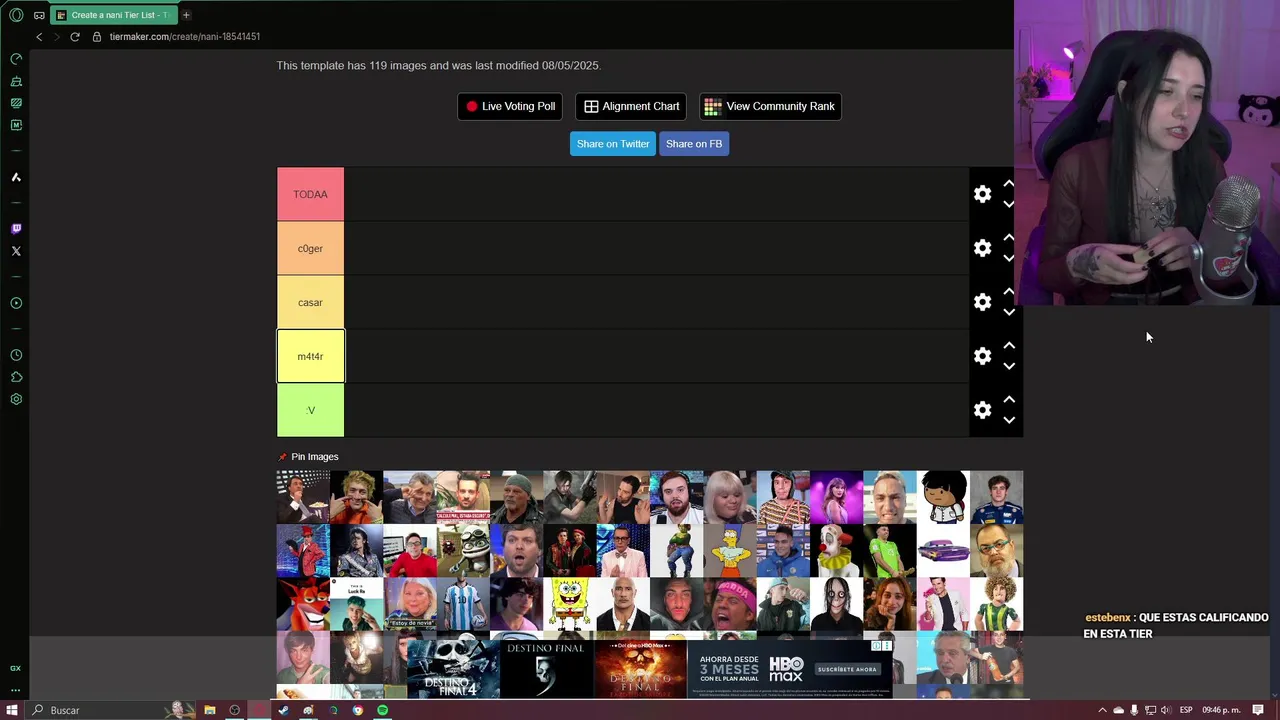Open the Opera menu logo
Viewport: 1280px width, 720px height.
(x=16, y=15)
